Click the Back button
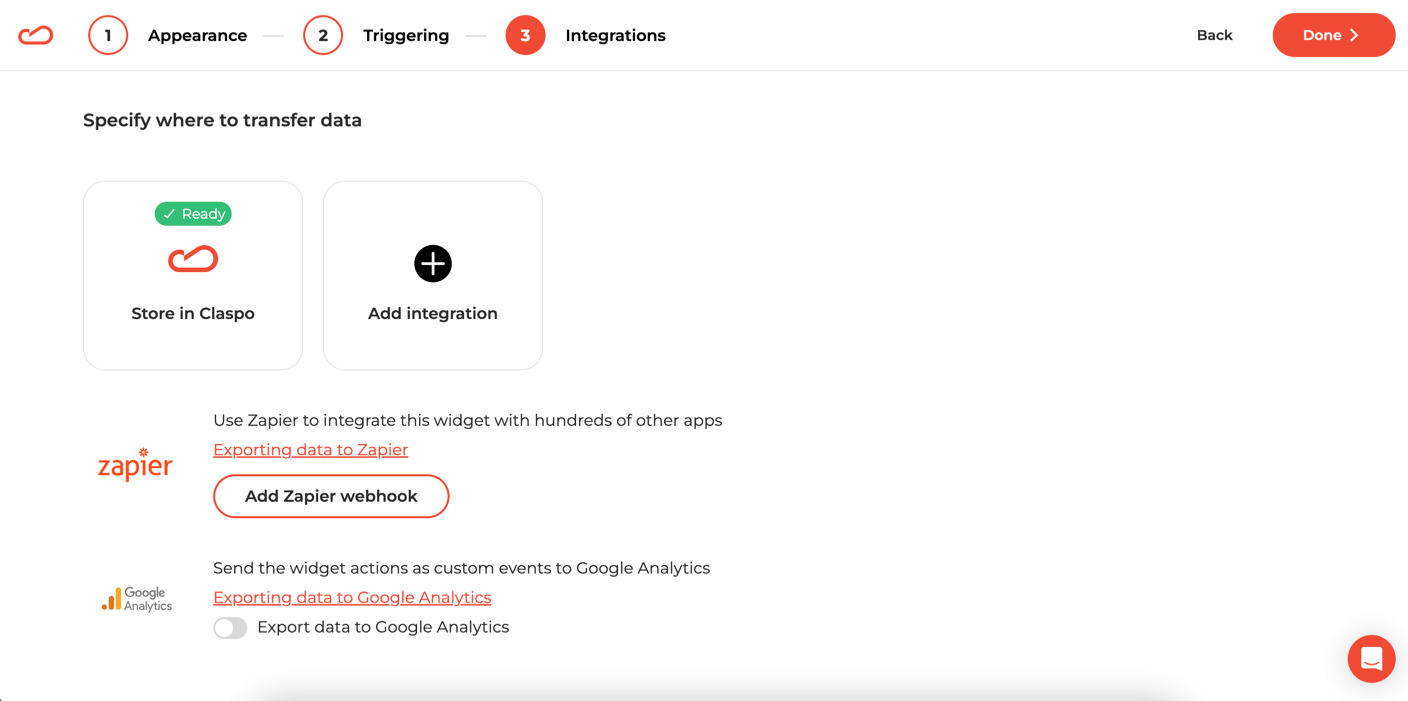Screen dimensions: 1408x701 pyautogui.click(x=1214, y=35)
